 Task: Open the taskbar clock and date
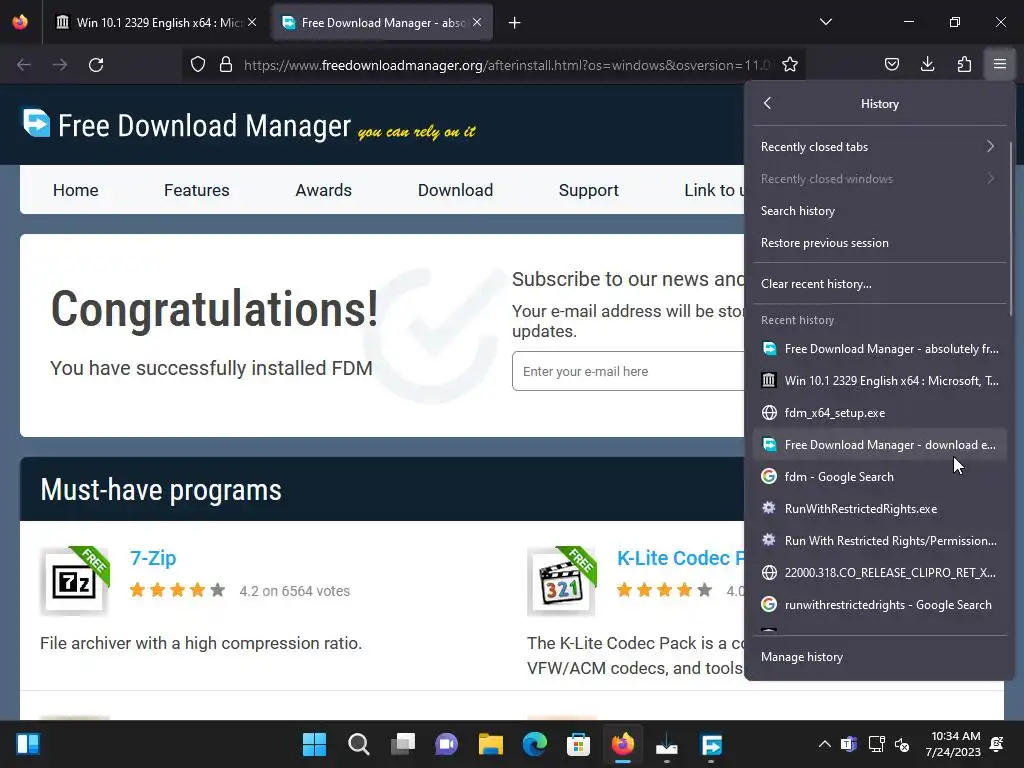[953, 744]
